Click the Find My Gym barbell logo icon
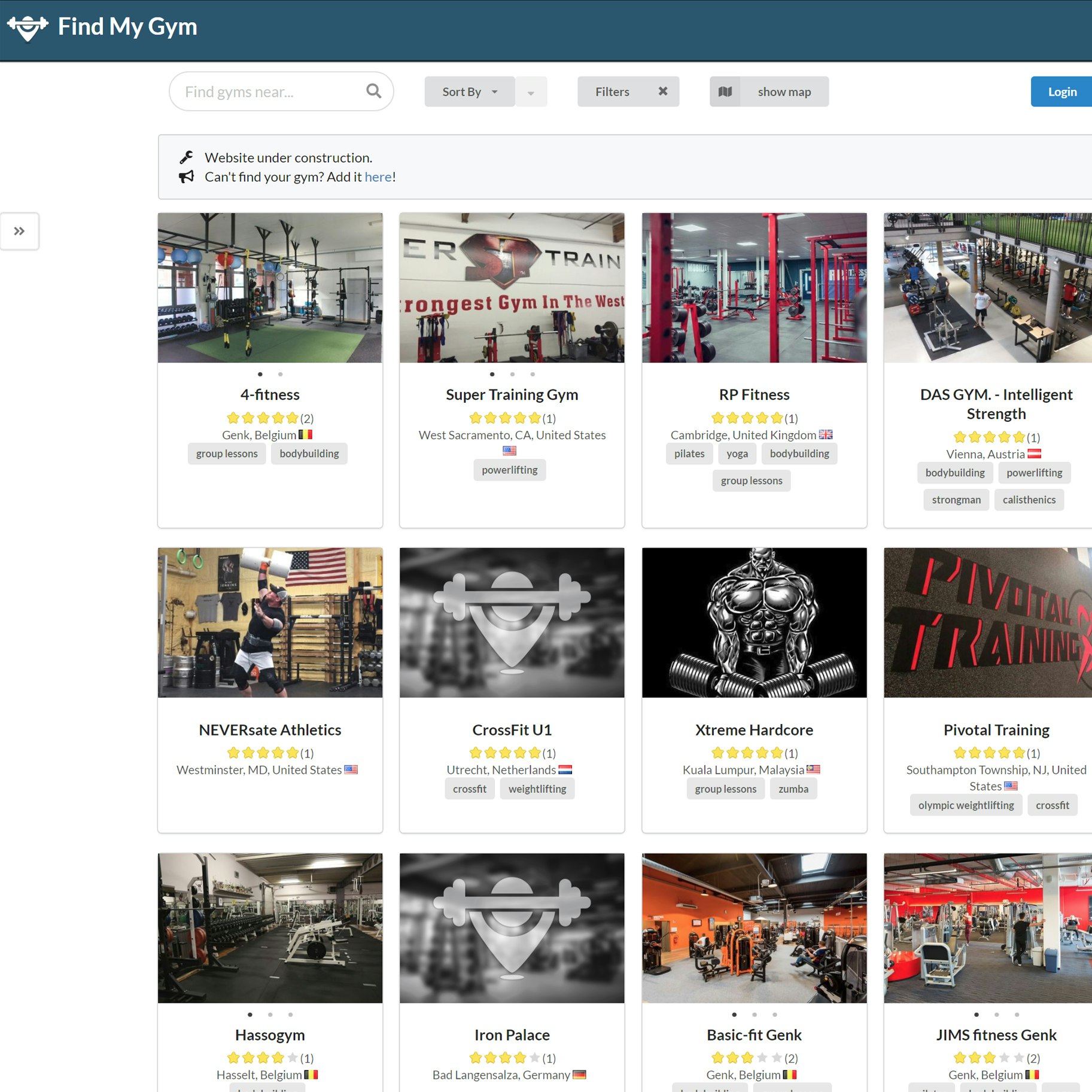 click(x=27, y=26)
